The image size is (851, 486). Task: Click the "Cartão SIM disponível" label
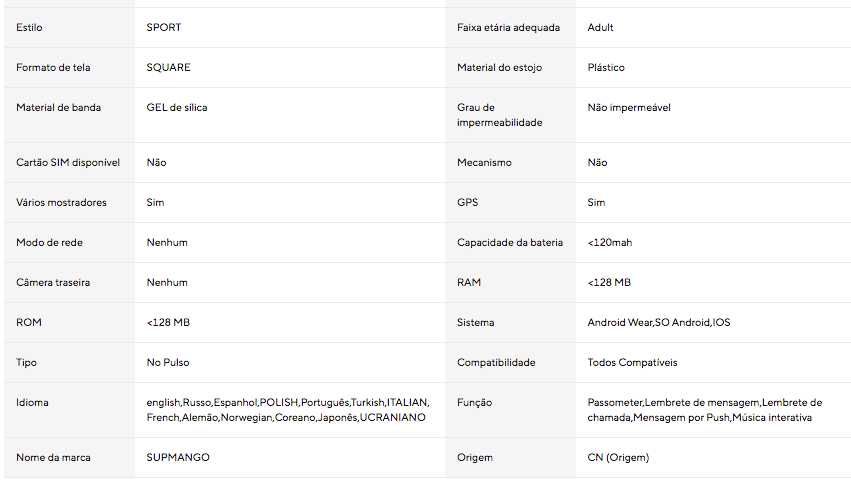click(68, 163)
